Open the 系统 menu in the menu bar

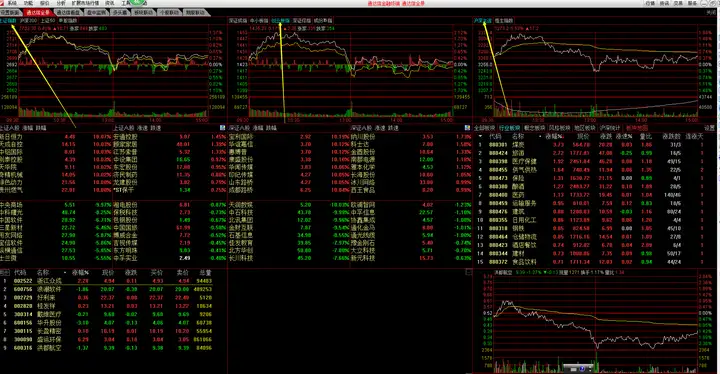[x=12, y=3]
